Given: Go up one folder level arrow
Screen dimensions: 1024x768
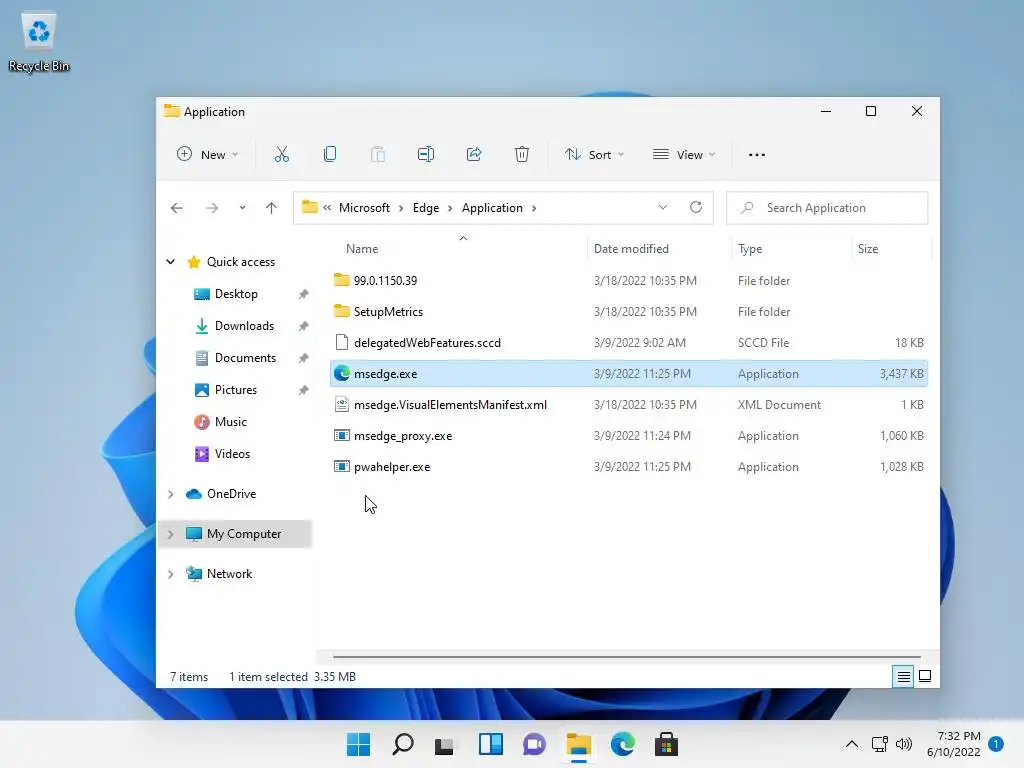Looking at the screenshot, I should 271,208.
